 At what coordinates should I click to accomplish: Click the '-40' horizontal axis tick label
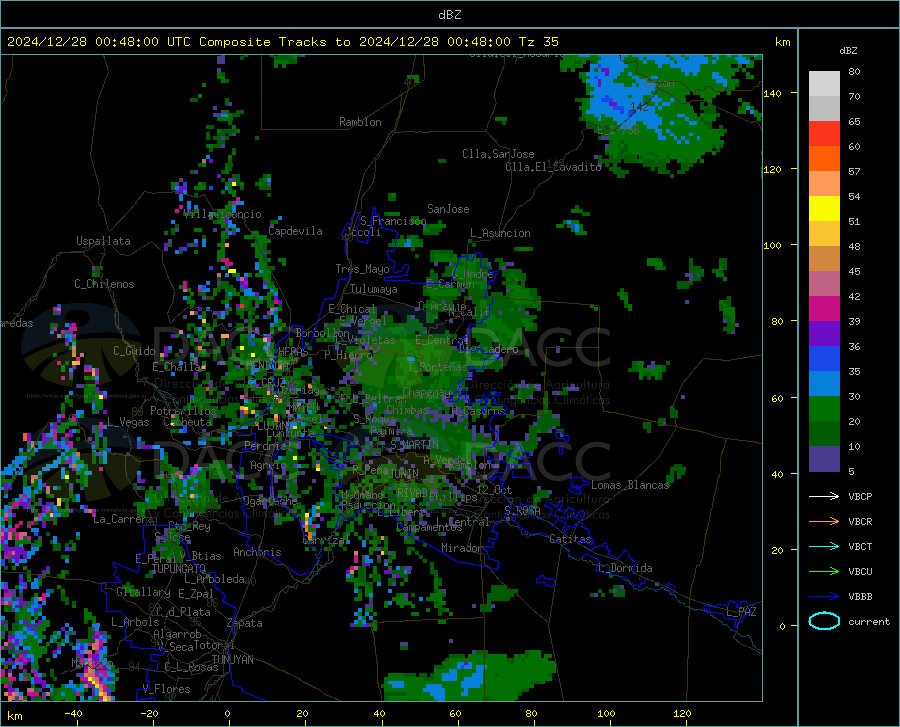tap(73, 714)
